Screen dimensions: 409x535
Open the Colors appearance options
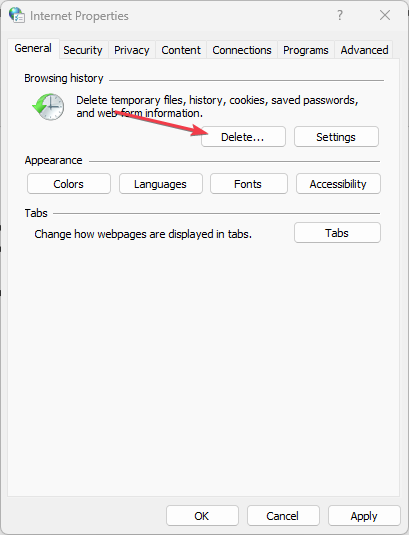coord(69,184)
